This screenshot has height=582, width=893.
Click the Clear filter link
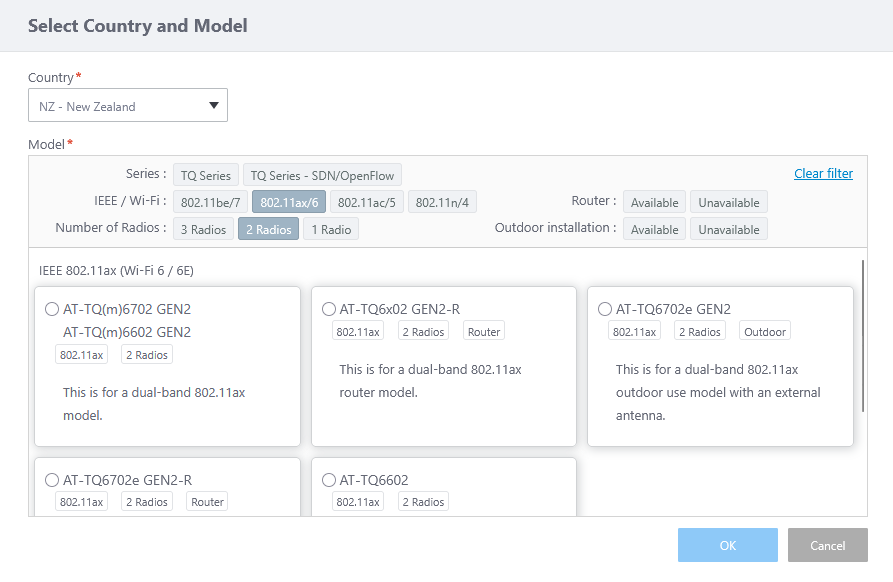tap(823, 174)
